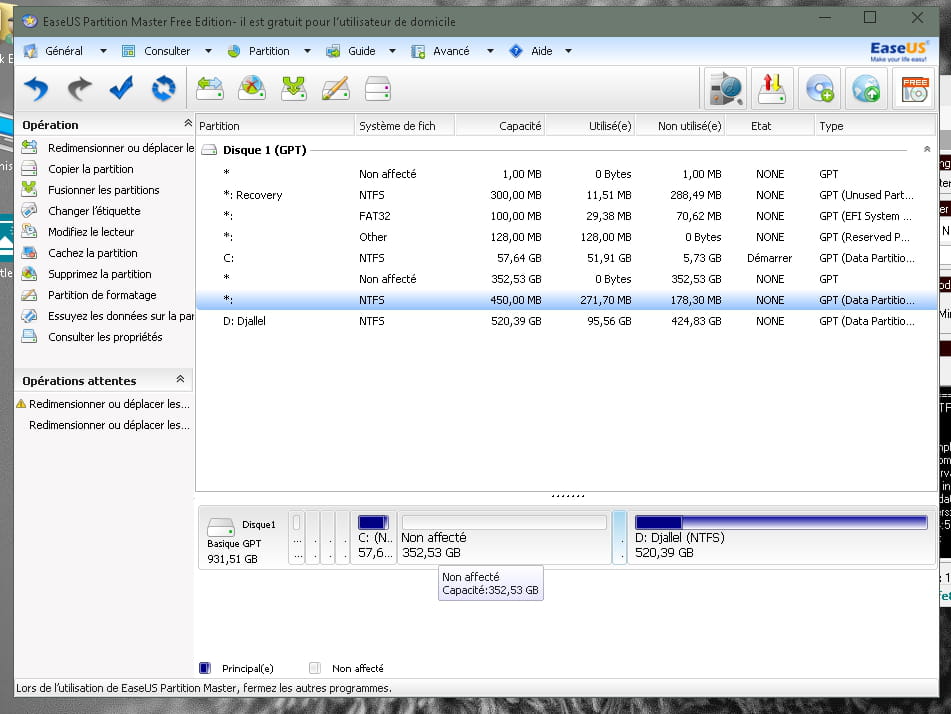Open the Général menu
This screenshot has width=951, height=714.
[64, 51]
